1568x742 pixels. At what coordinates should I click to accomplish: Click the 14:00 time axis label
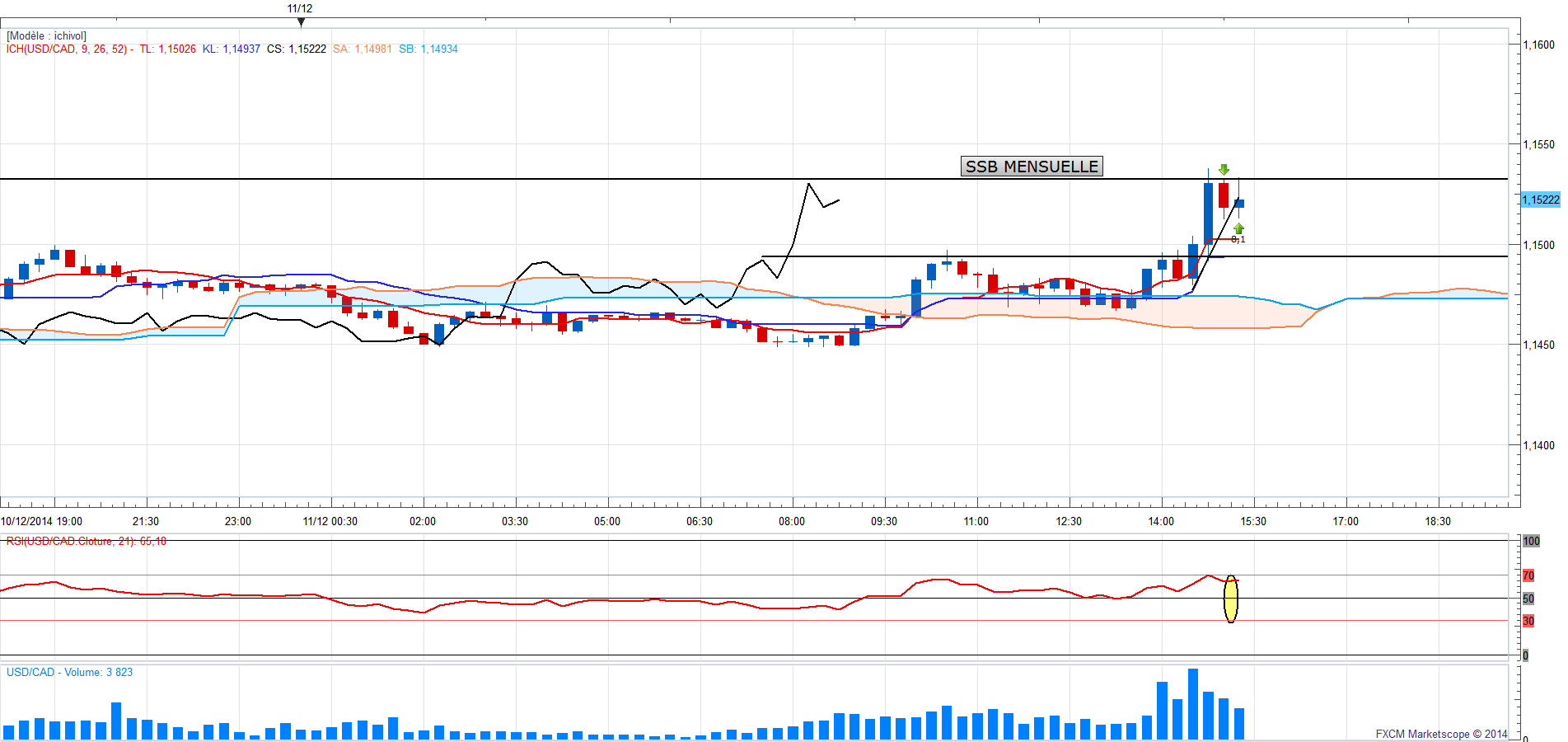[x=1161, y=521]
